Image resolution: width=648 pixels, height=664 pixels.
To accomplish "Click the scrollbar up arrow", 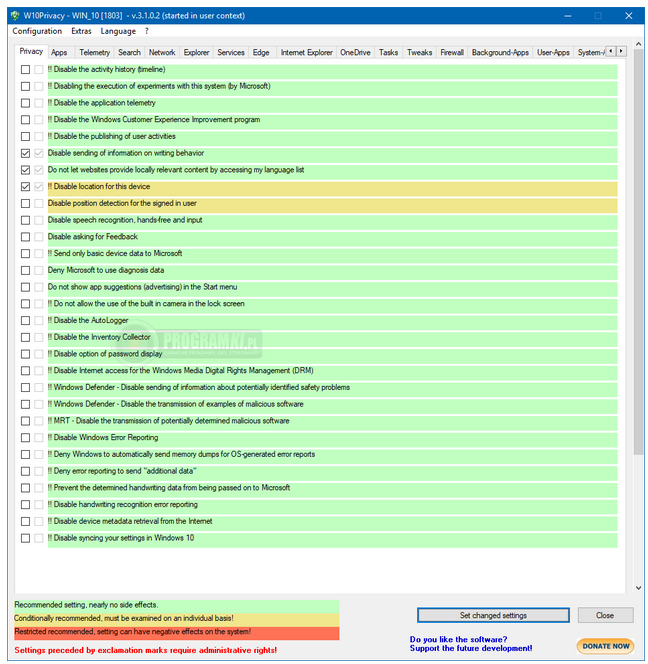I will click(638, 44).
